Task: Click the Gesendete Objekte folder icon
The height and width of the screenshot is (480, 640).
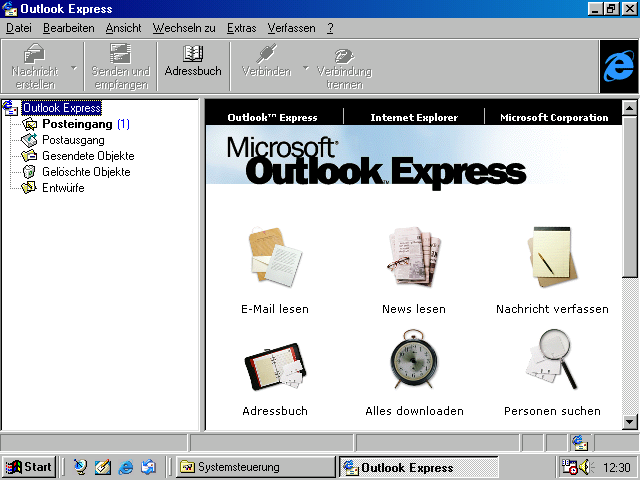Action: (x=29, y=156)
